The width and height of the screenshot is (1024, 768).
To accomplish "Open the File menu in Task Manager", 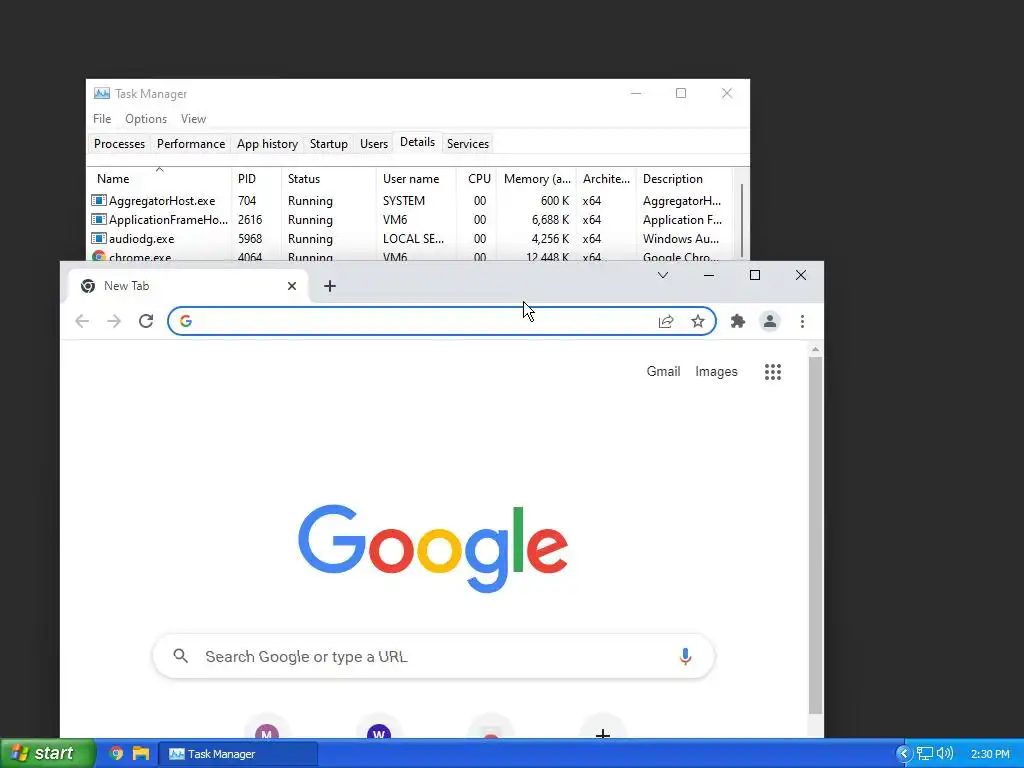I will [x=102, y=119].
